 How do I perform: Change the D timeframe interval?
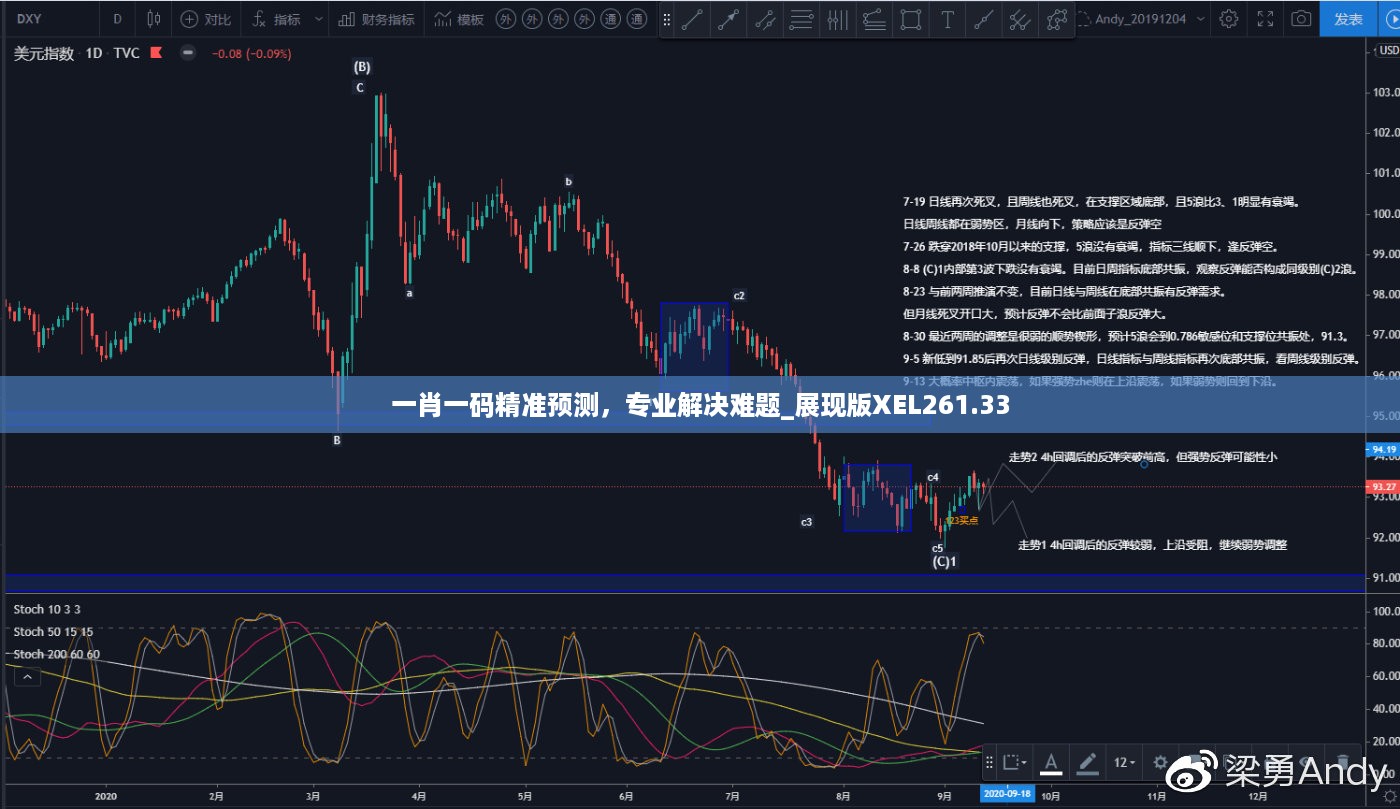pyautogui.click(x=117, y=19)
